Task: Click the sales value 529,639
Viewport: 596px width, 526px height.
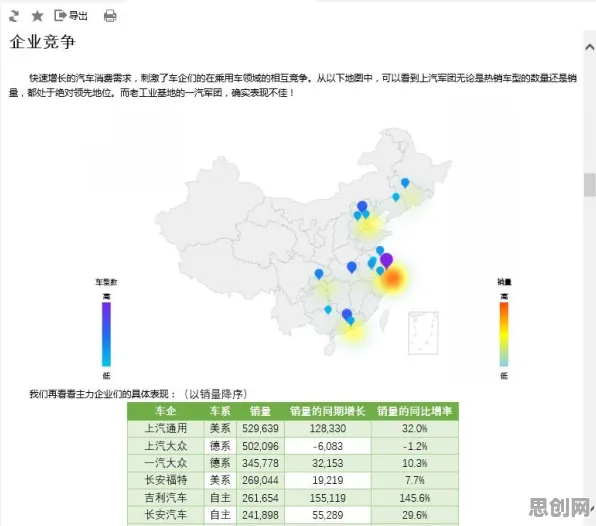Action: [260, 429]
